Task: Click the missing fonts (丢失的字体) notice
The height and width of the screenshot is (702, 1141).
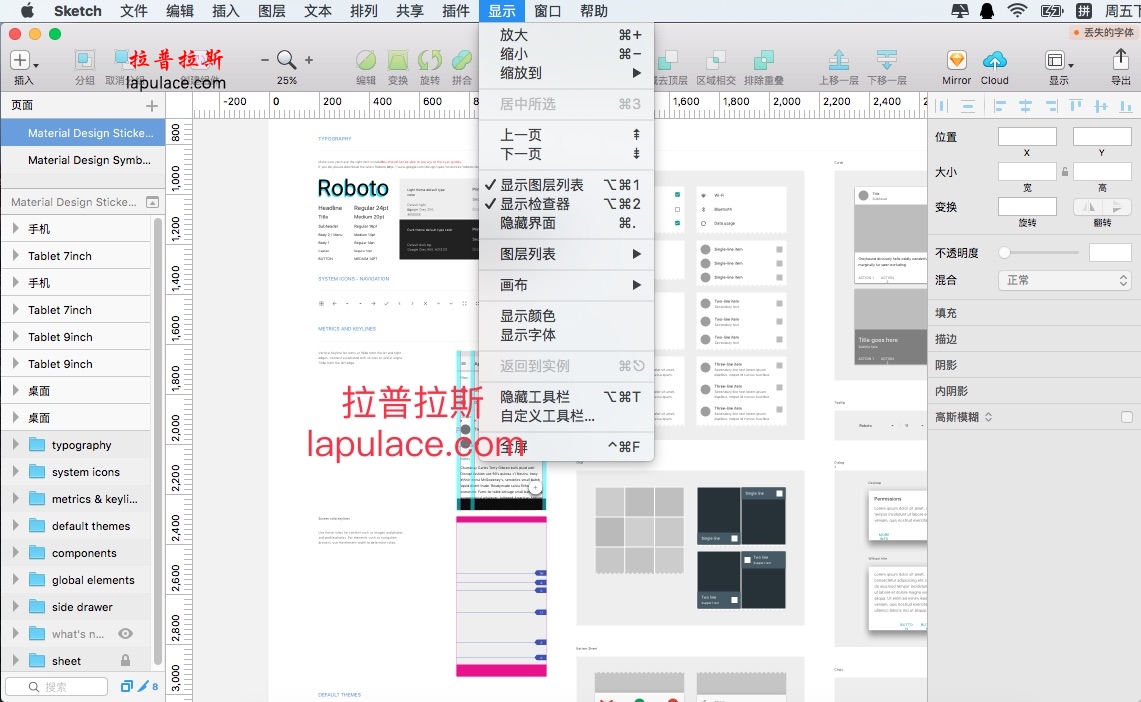Action: click(1103, 32)
